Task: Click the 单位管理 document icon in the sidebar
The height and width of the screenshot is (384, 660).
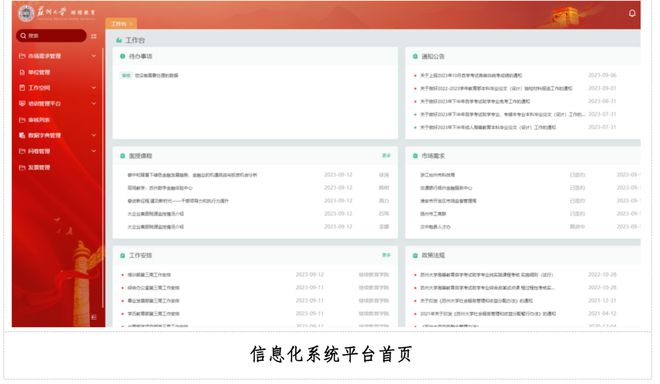Action: click(x=22, y=72)
